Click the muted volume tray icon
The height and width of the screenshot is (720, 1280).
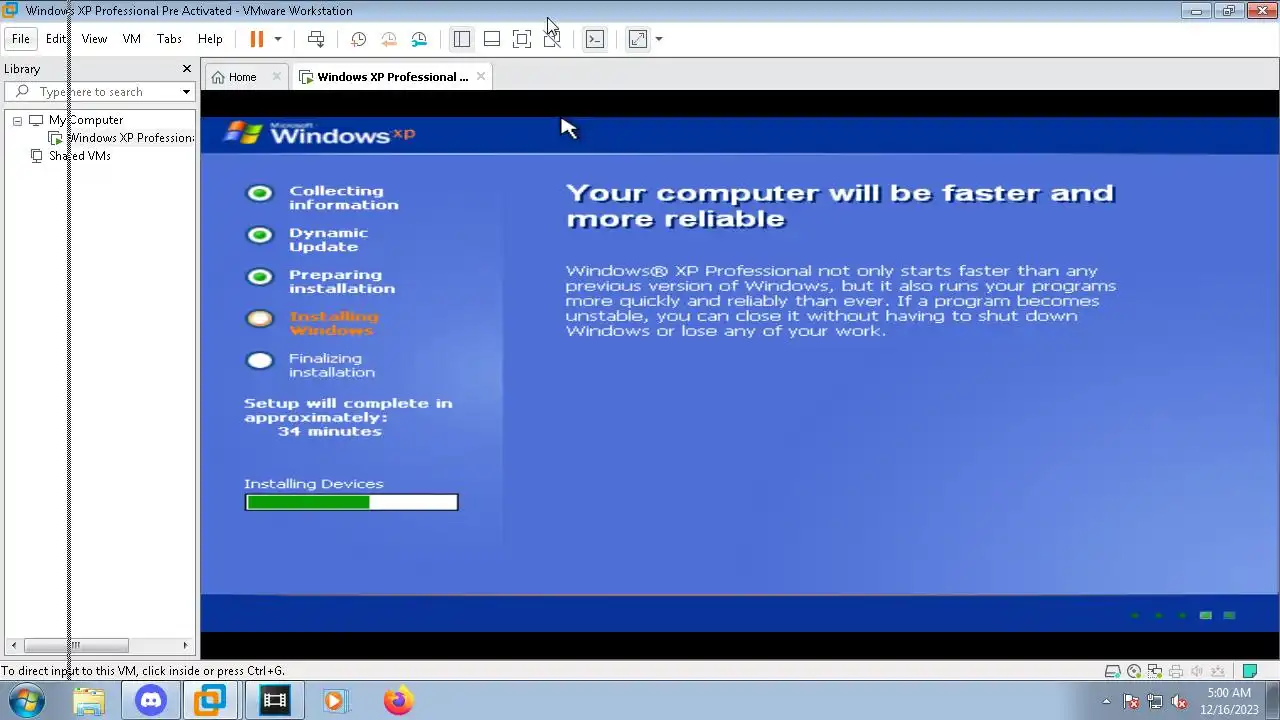coord(1179,702)
